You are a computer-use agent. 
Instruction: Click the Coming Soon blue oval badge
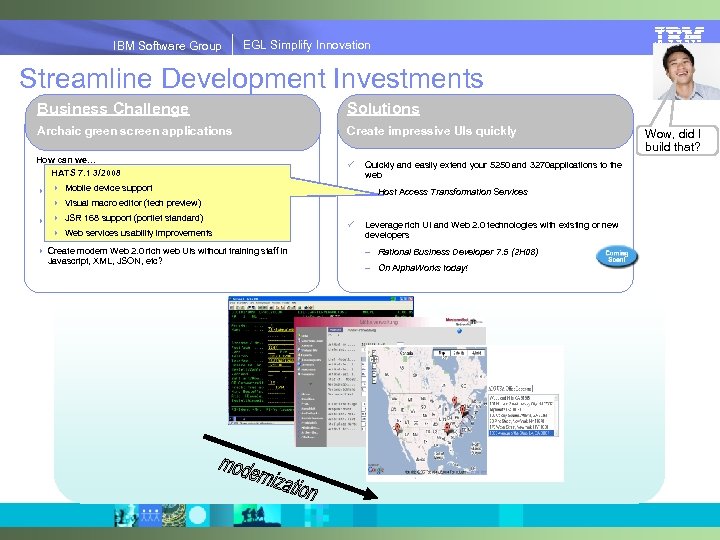coord(617,256)
